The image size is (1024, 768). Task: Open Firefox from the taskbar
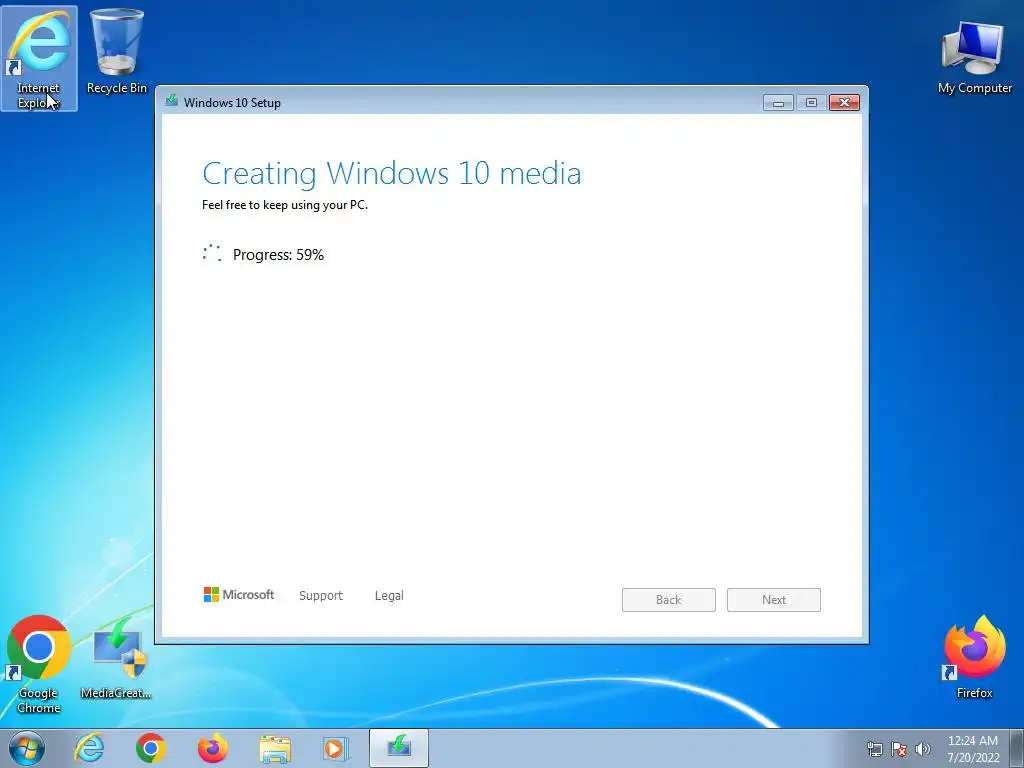(x=213, y=748)
